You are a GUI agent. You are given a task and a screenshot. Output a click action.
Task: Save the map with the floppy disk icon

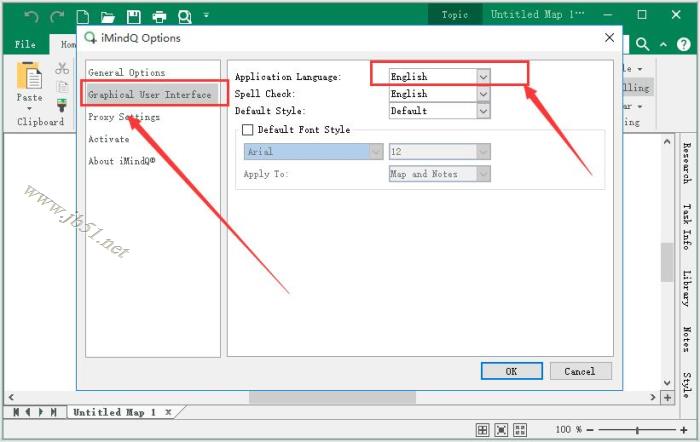coord(133,17)
